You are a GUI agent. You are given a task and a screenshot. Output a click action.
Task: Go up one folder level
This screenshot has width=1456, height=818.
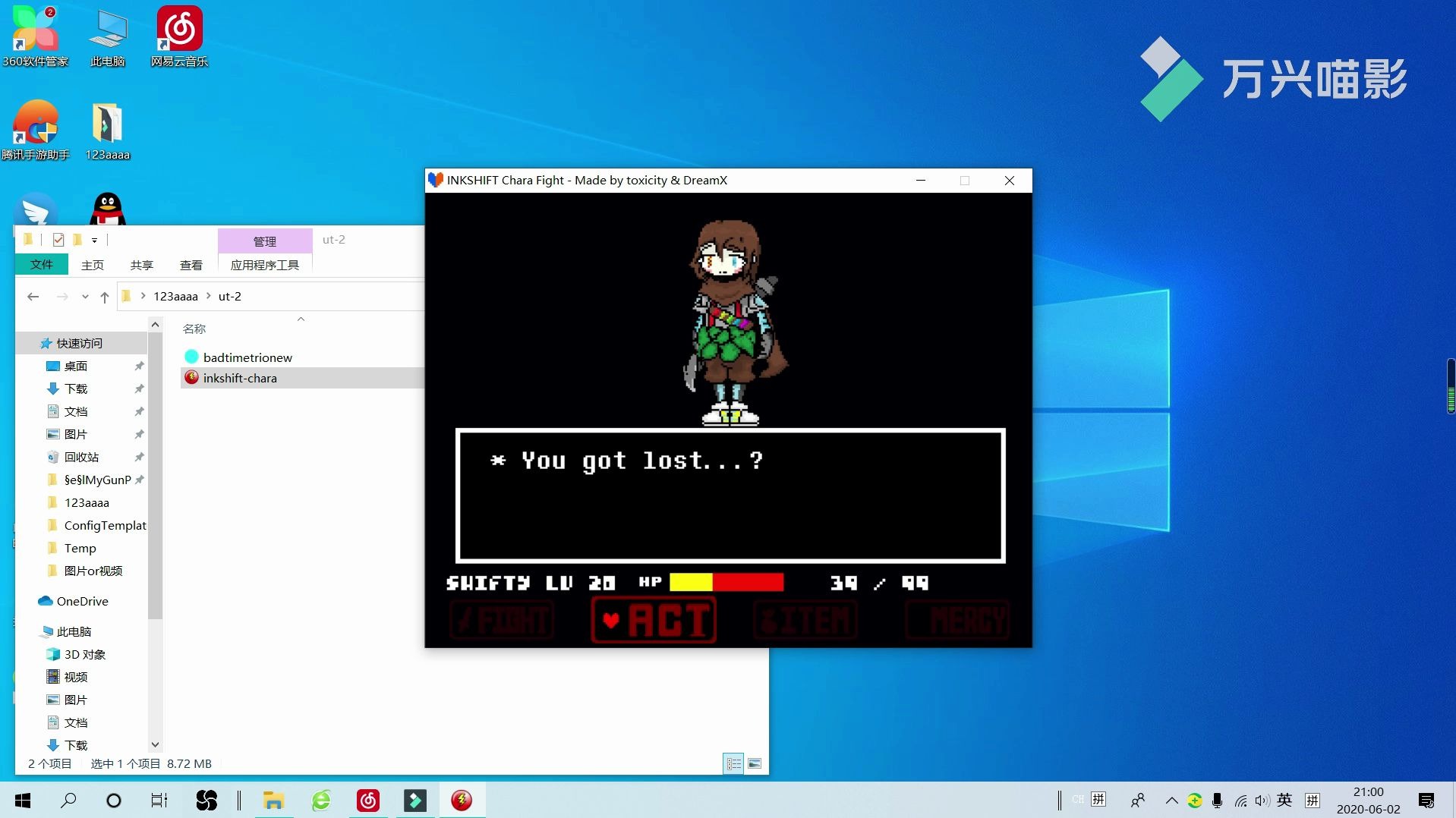click(x=105, y=297)
